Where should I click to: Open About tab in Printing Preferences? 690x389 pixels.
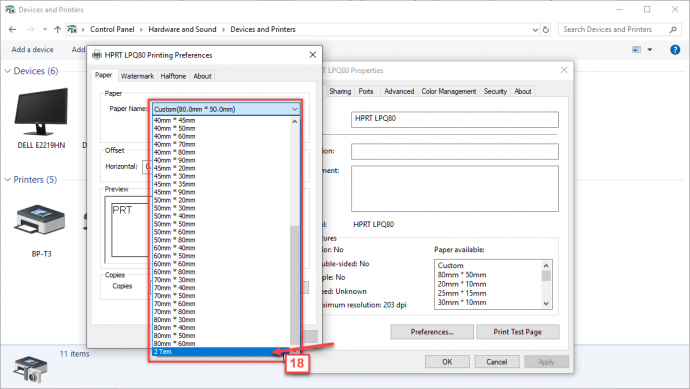point(202,76)
